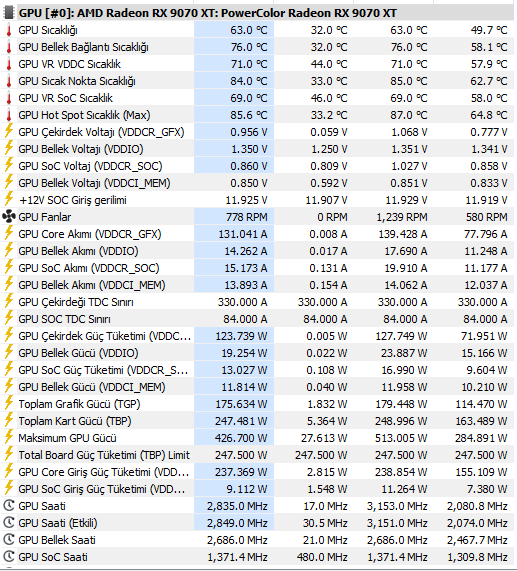This screenshot has height=571, width=517.
Task: Click lightning icon beside Total Board Güç Tüketimi Limit
Action: [9, 454]
